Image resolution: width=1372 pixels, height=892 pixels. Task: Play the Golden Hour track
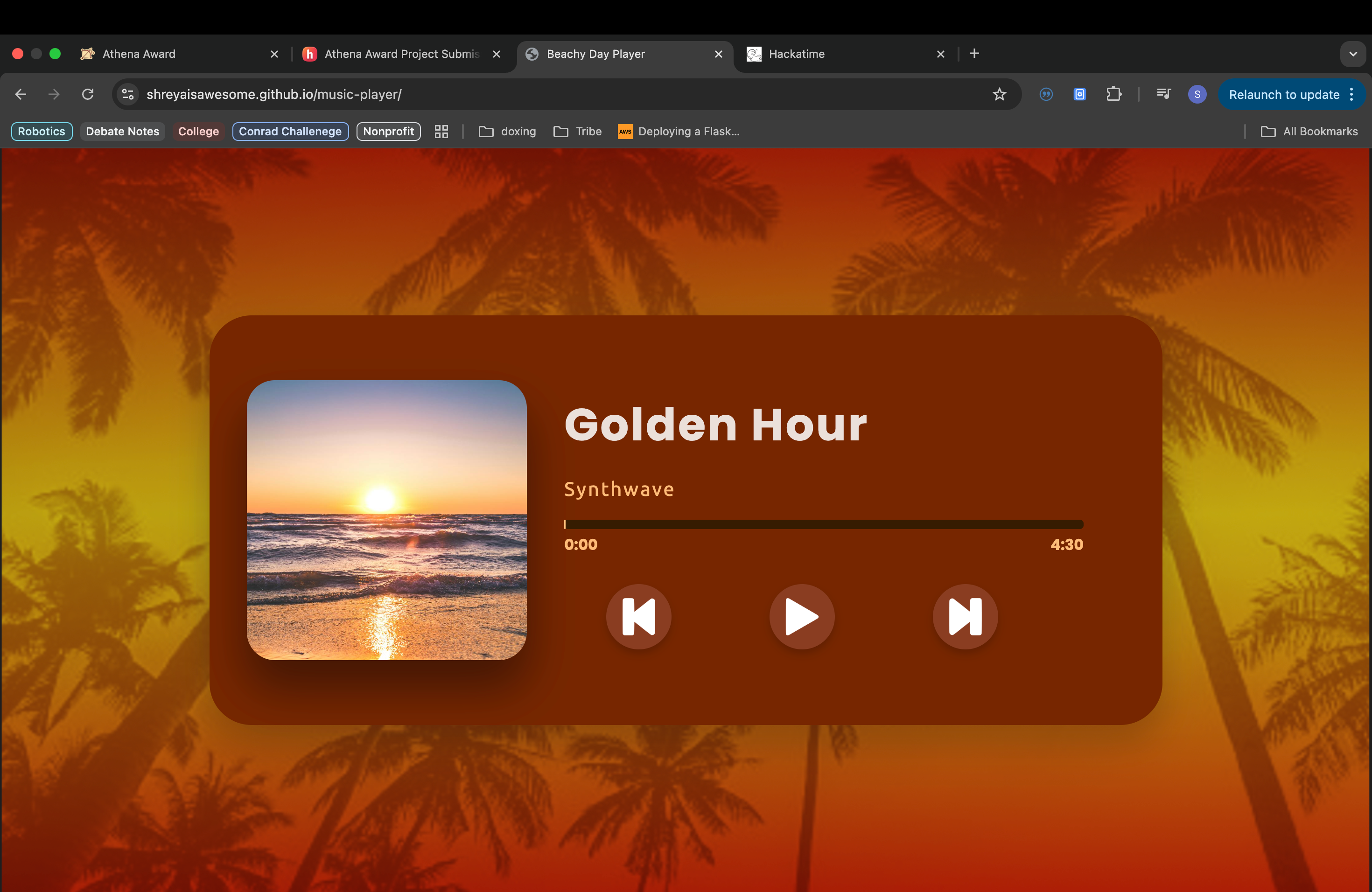click(802, 617)
